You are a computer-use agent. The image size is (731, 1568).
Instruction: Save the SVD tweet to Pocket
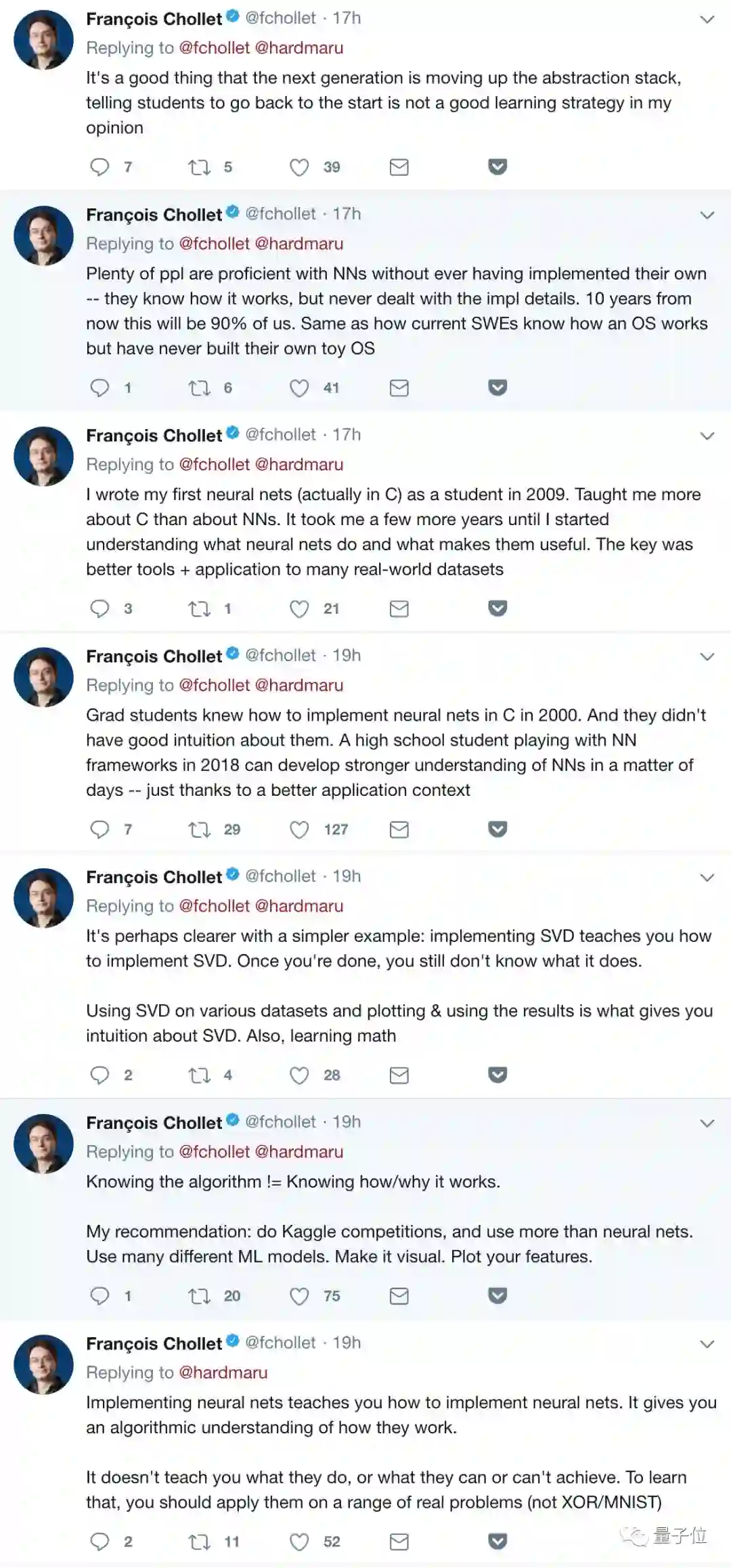pyautogui.click(x=497, y=1075)
